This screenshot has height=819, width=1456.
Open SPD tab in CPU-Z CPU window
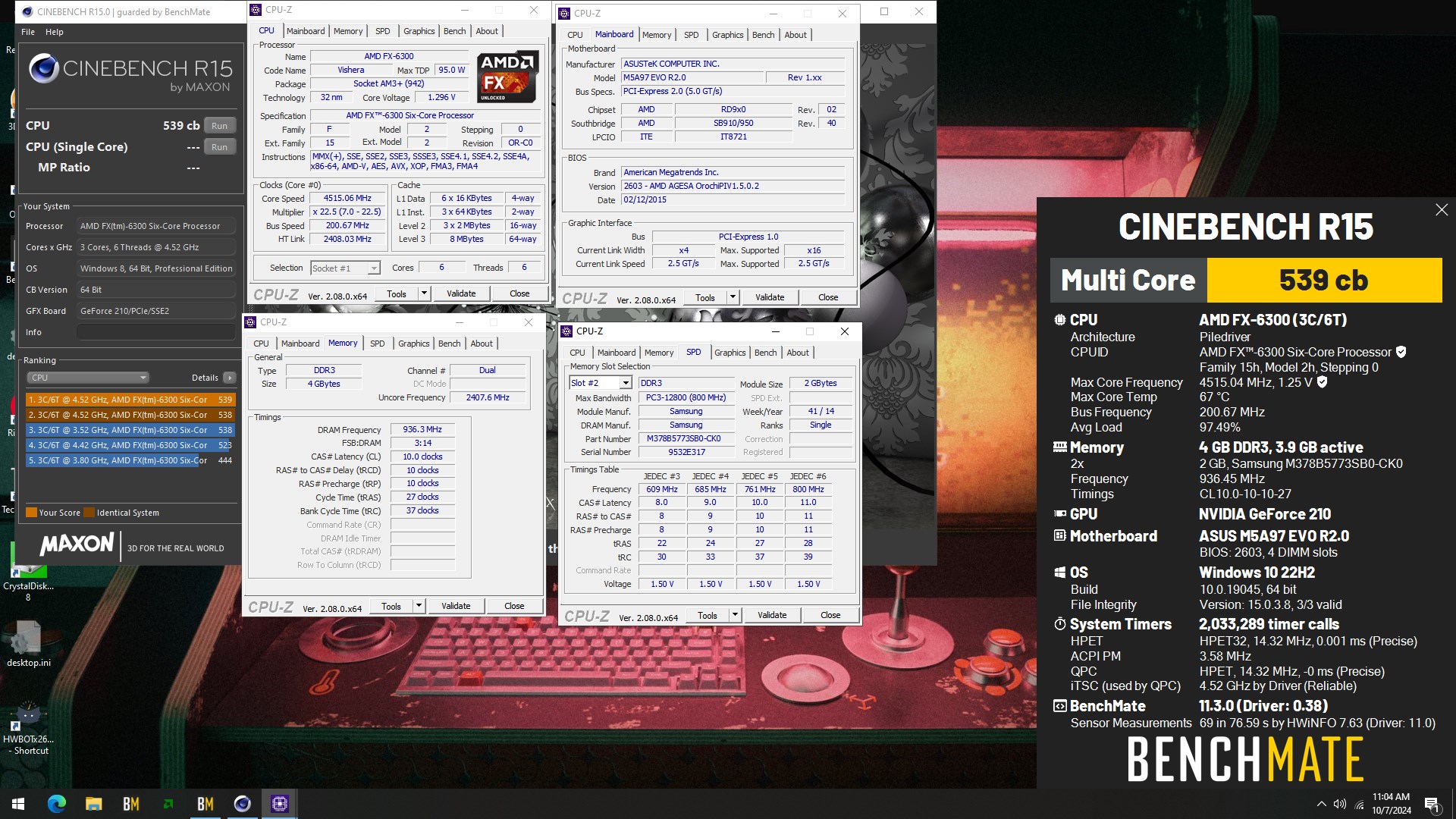click(x=382, y=31)
